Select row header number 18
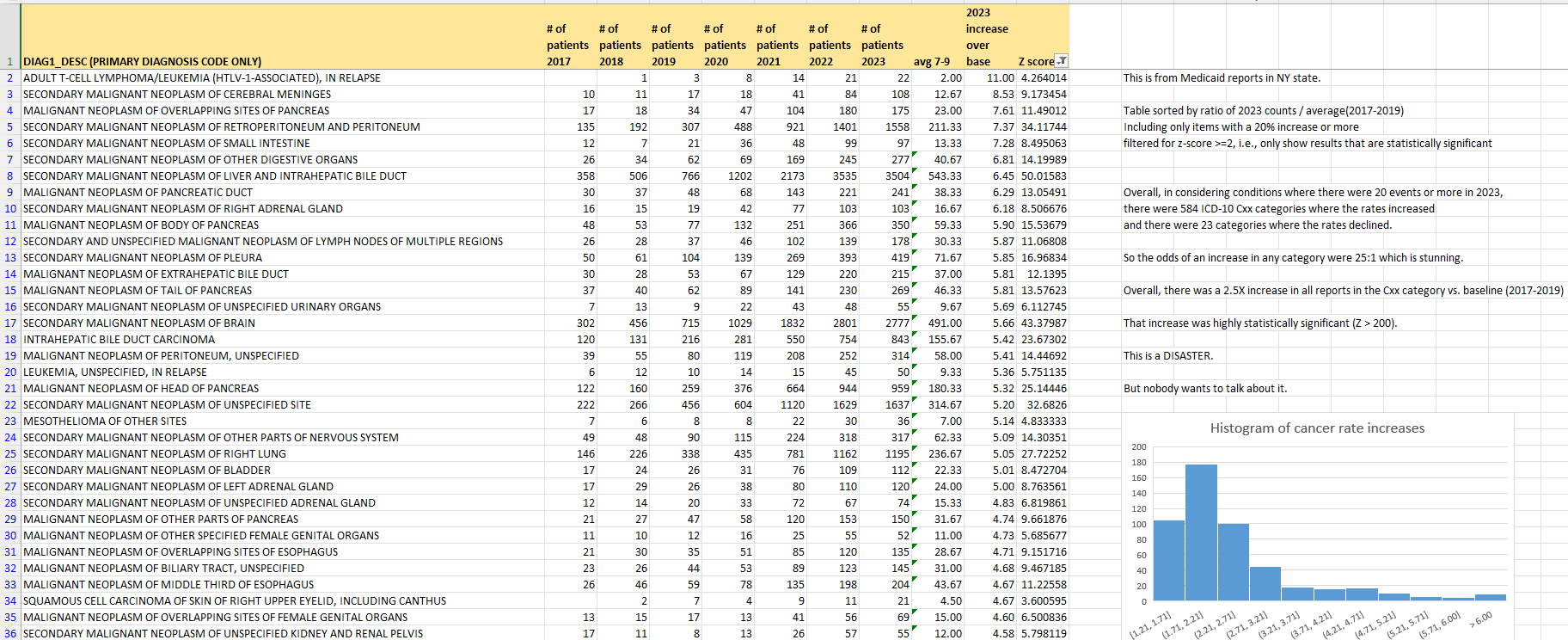The image size is (1568, 640). [10, 340]
